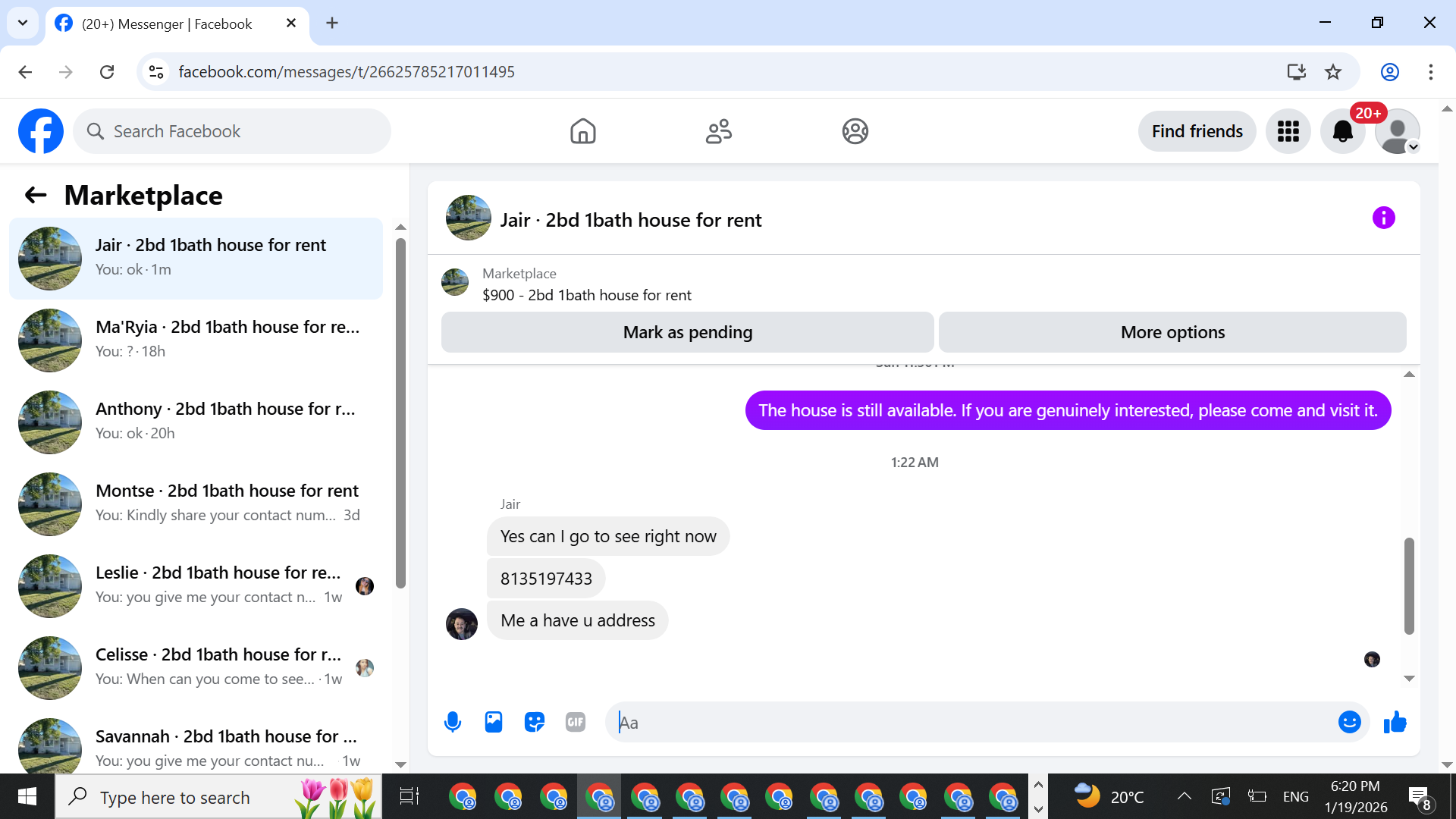Click the chat conversation scrollbar thumb
Image resolution: width=1456 pixels, height=819 pixels.
[x=1409, y=585]
